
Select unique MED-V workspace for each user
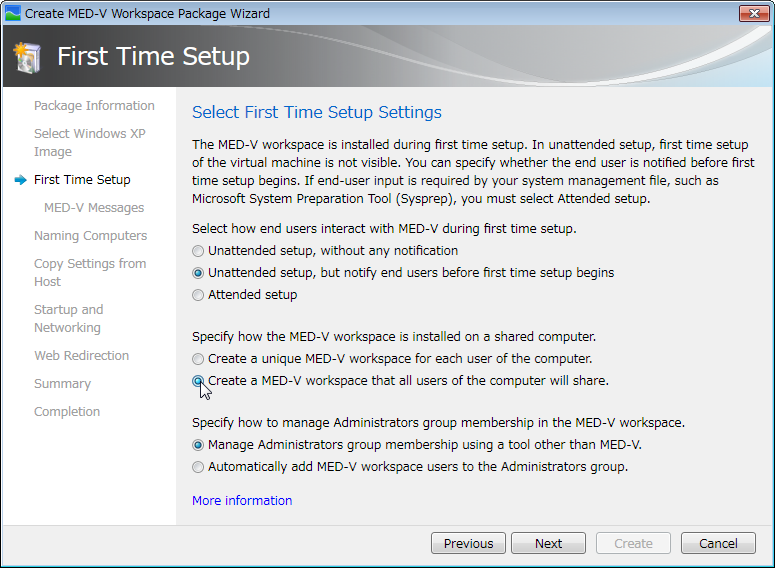(198, 359)
